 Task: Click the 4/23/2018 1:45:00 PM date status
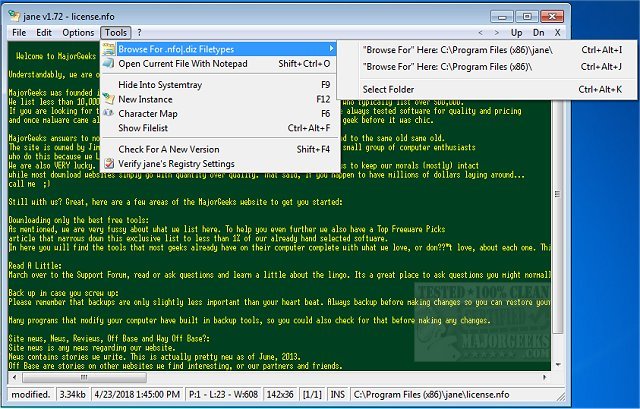tap(137, 394)
